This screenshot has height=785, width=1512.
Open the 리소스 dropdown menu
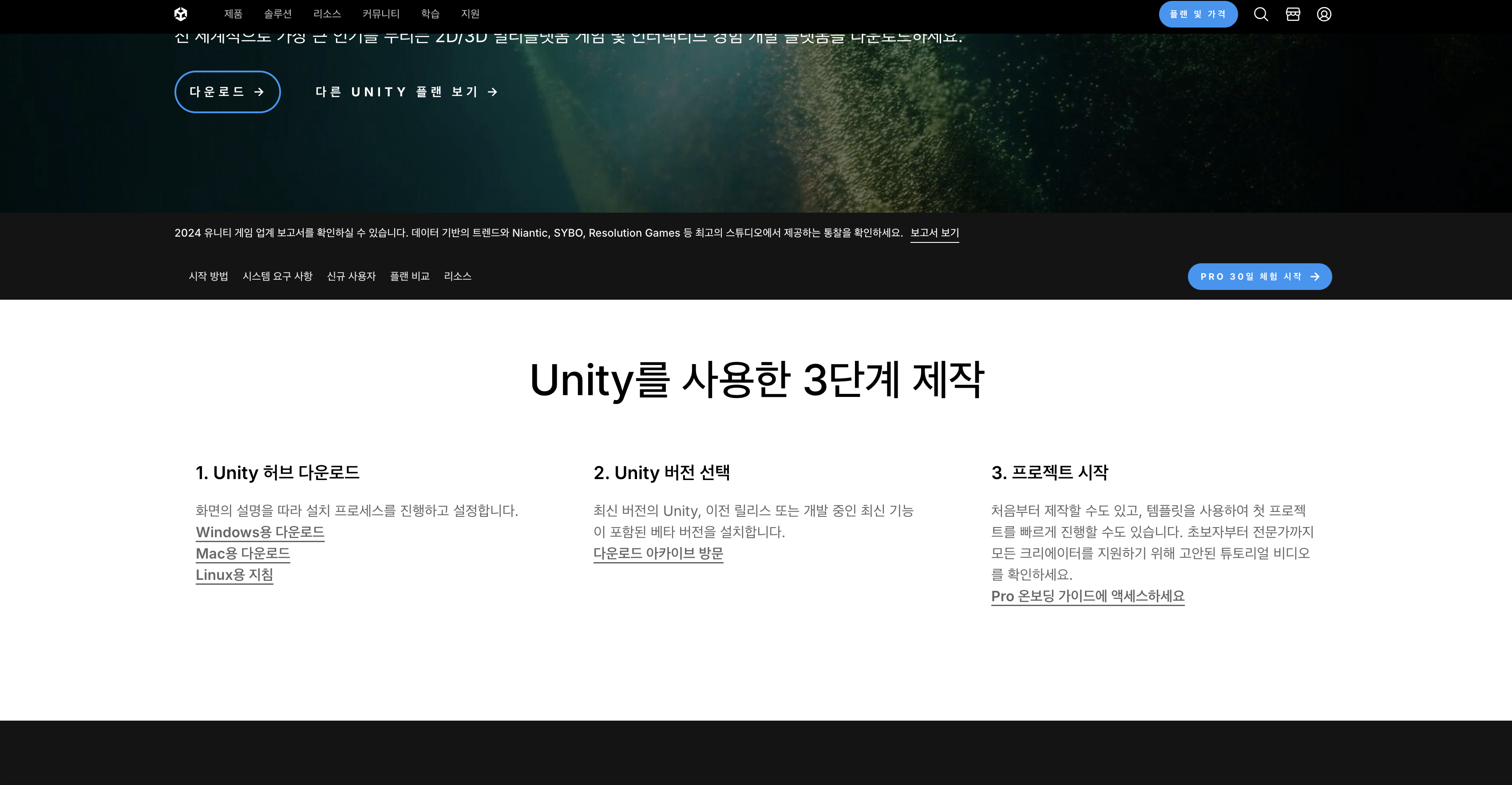[328, 13]
